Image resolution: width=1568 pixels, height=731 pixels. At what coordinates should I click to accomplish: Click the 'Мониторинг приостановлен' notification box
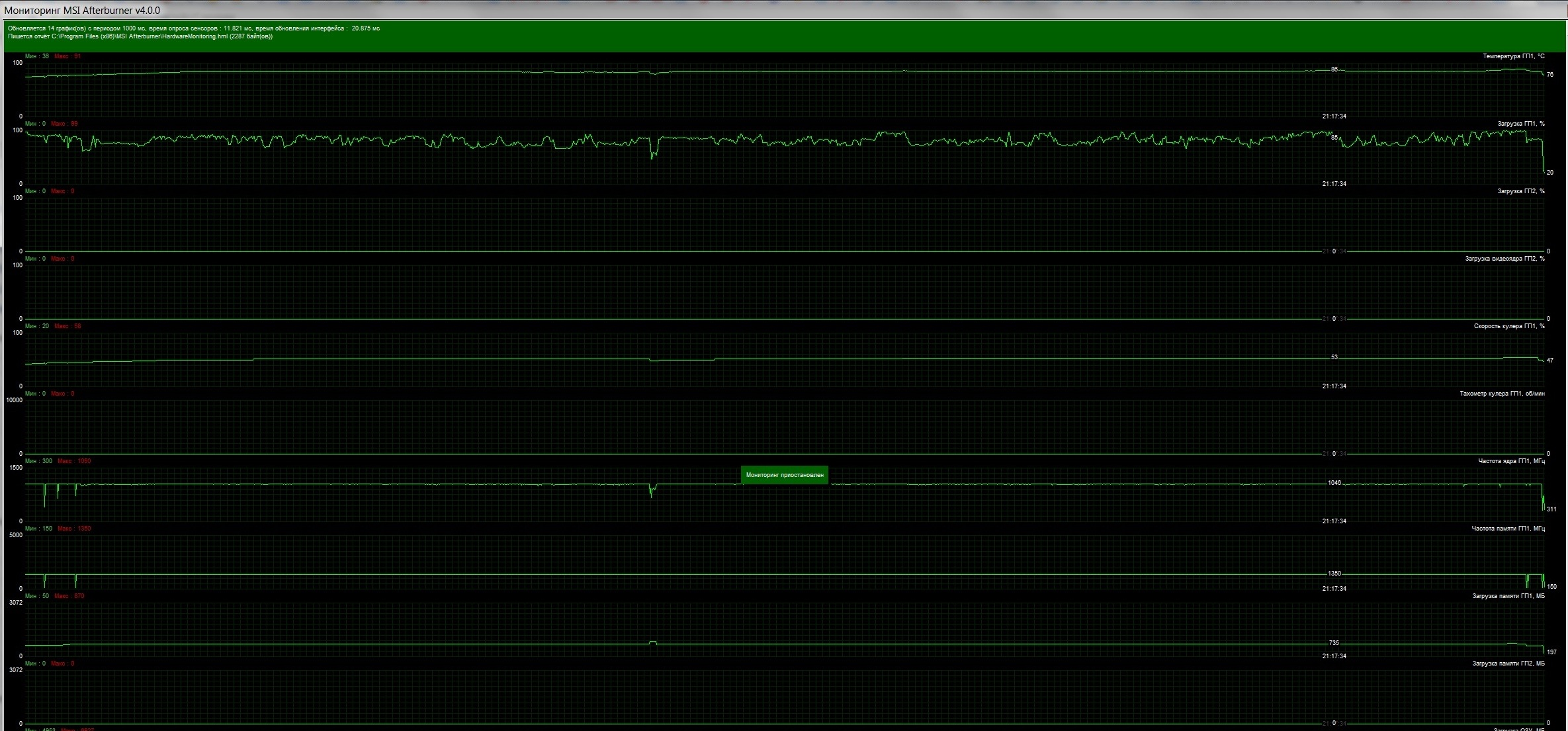point(784,475)
